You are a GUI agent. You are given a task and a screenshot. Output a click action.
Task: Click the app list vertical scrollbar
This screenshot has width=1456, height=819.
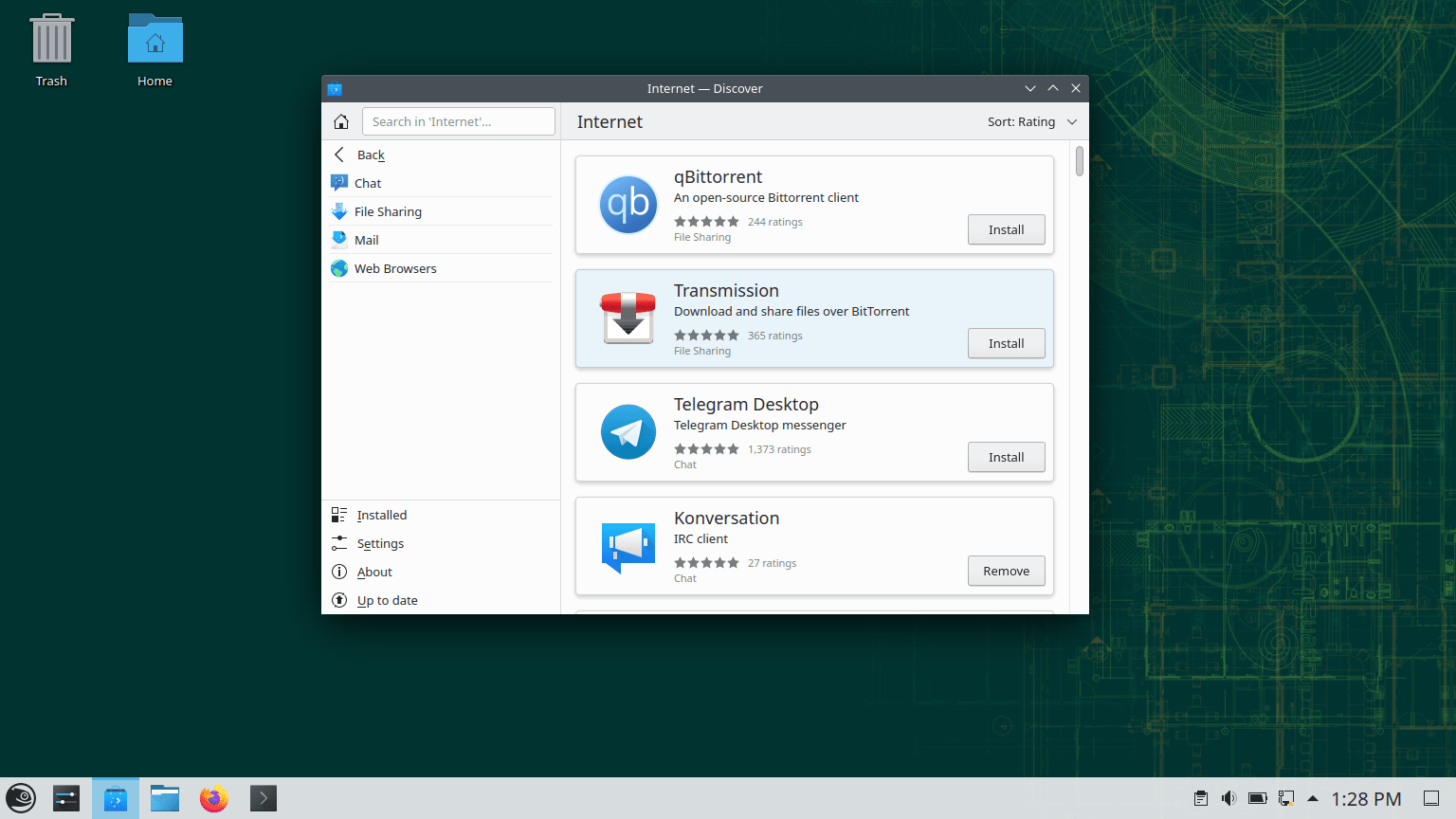(1080, 160)
